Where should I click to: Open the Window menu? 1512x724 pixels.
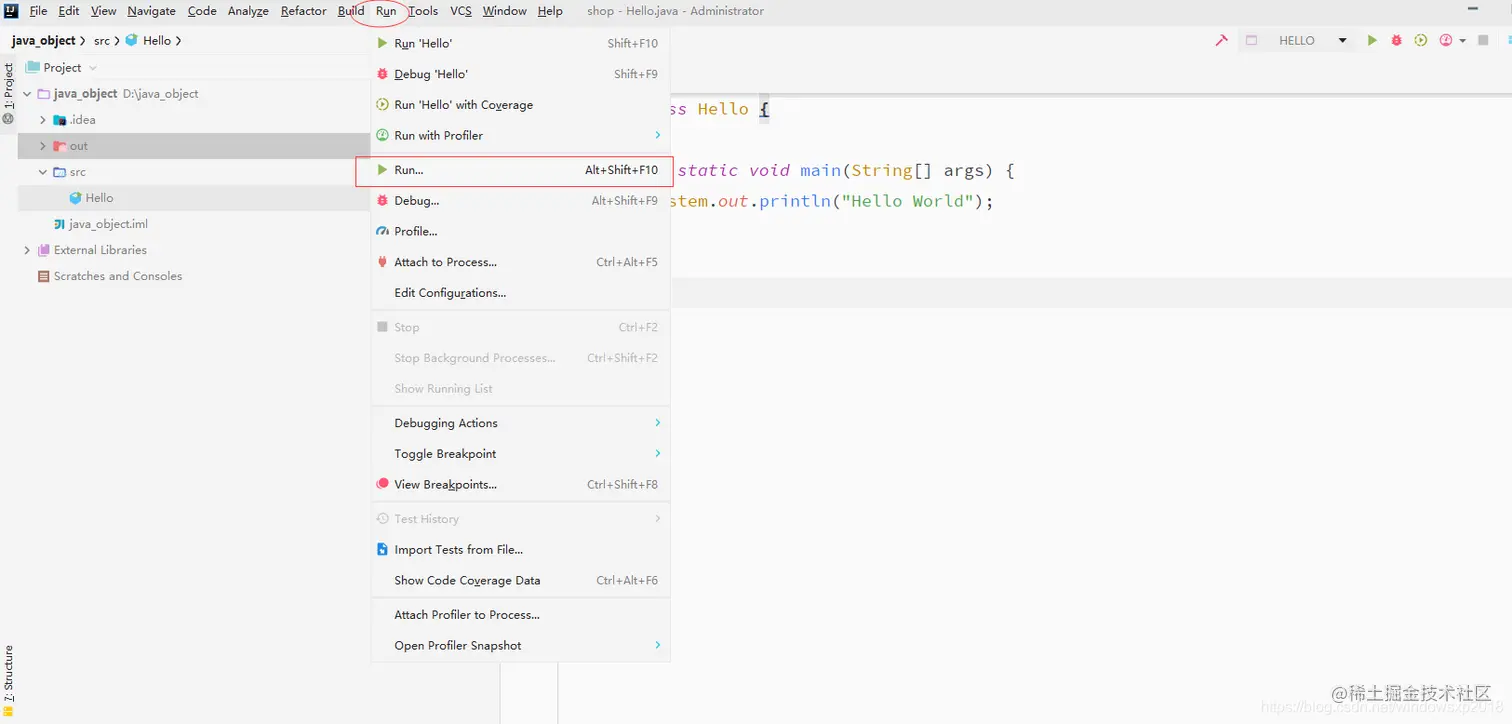(505, 11)
